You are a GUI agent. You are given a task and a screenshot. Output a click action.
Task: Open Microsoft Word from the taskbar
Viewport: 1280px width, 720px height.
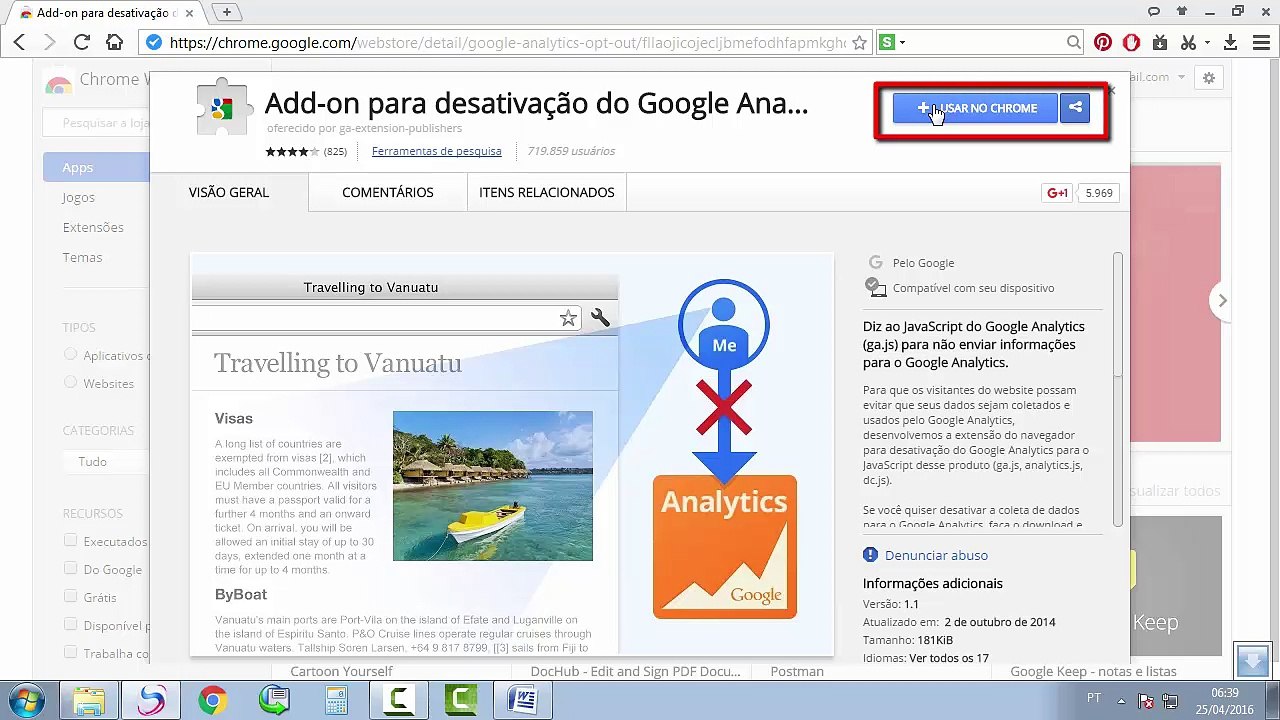522,699
